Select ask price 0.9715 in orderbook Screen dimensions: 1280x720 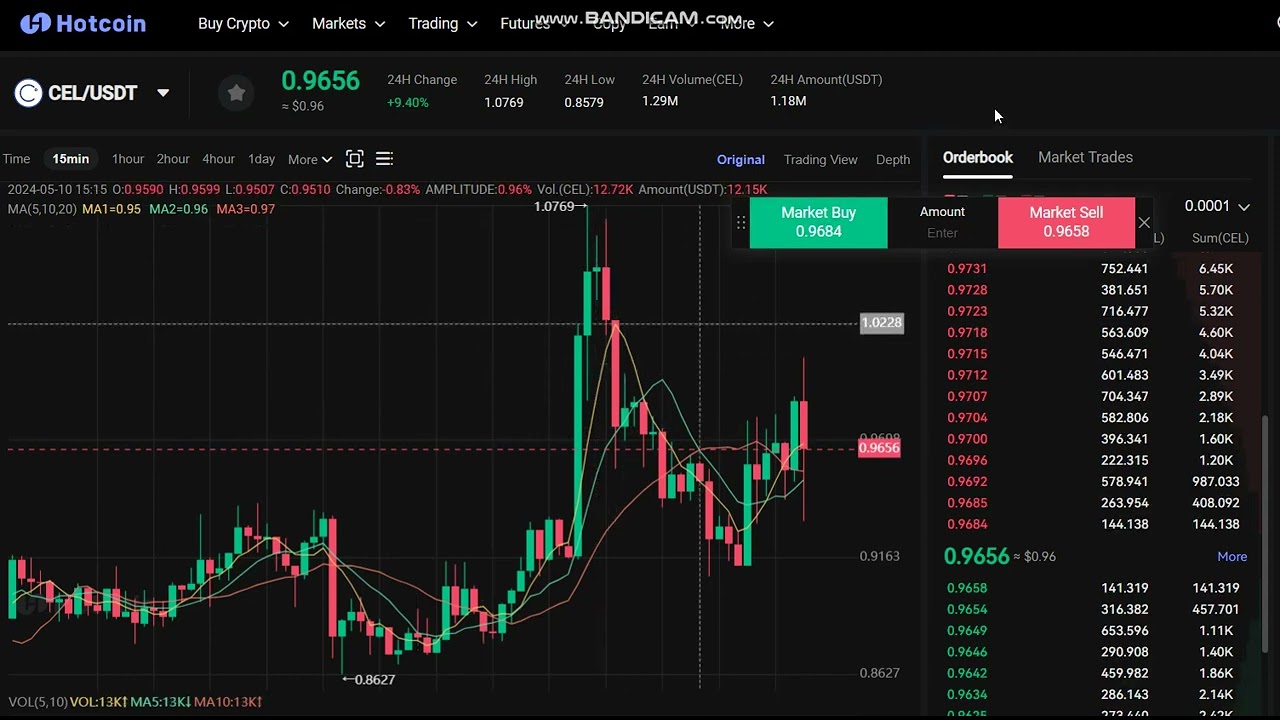967,354
